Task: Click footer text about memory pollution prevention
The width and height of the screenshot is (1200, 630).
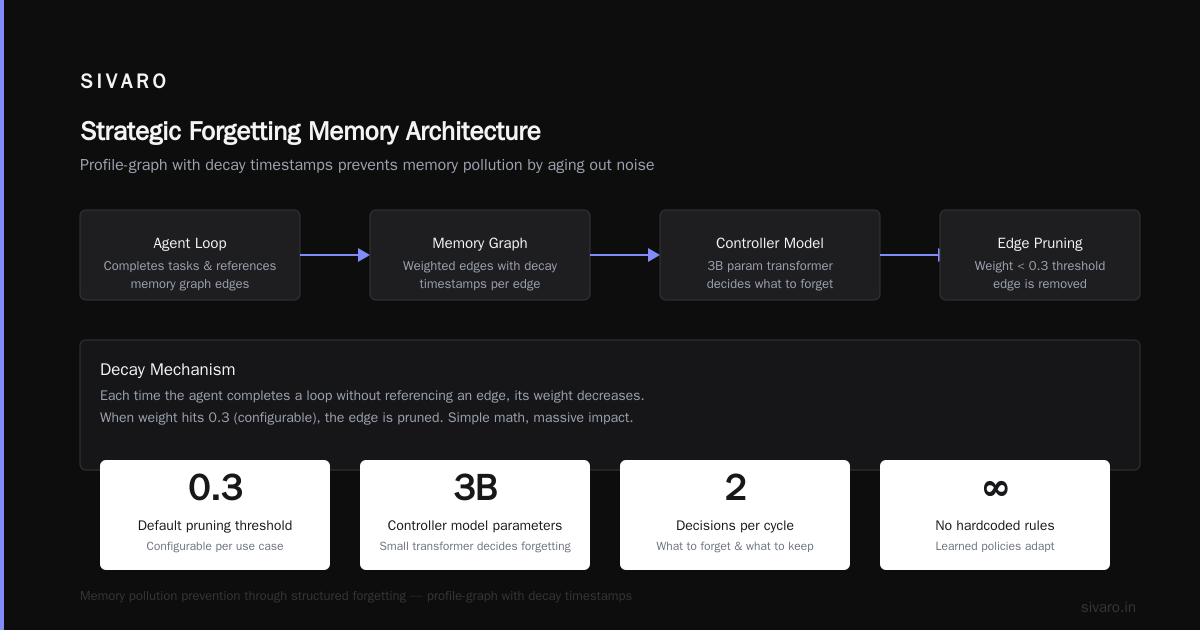Action: tap(356, 596)
